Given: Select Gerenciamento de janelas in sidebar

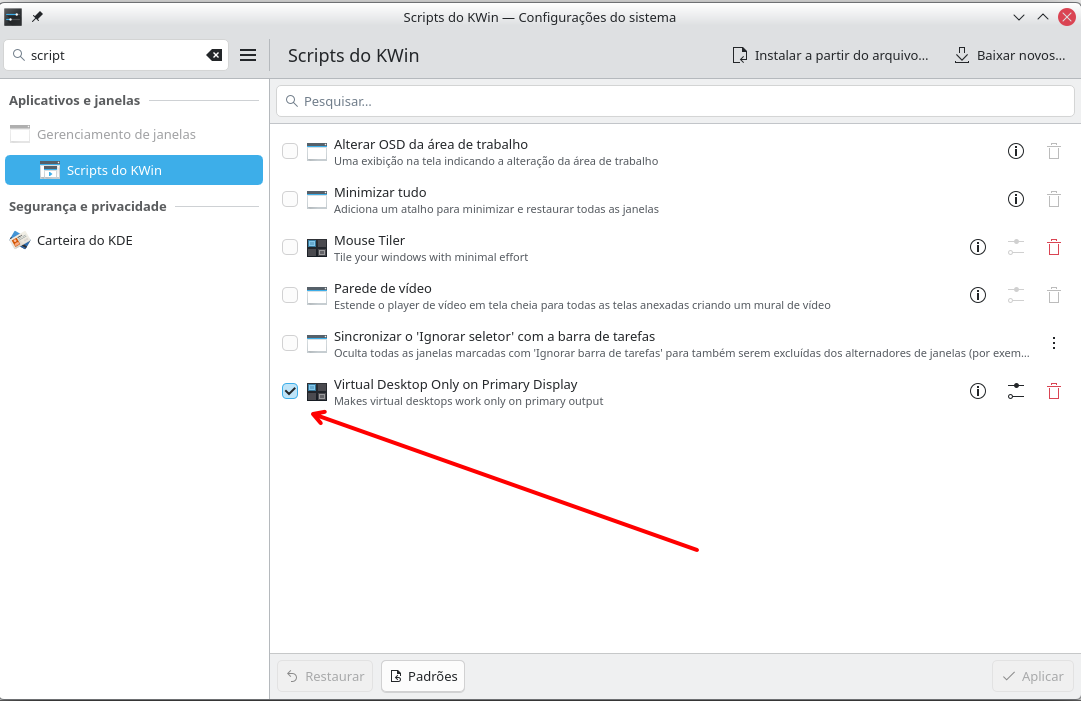Looking at the screenshot, I should (116, 134).
